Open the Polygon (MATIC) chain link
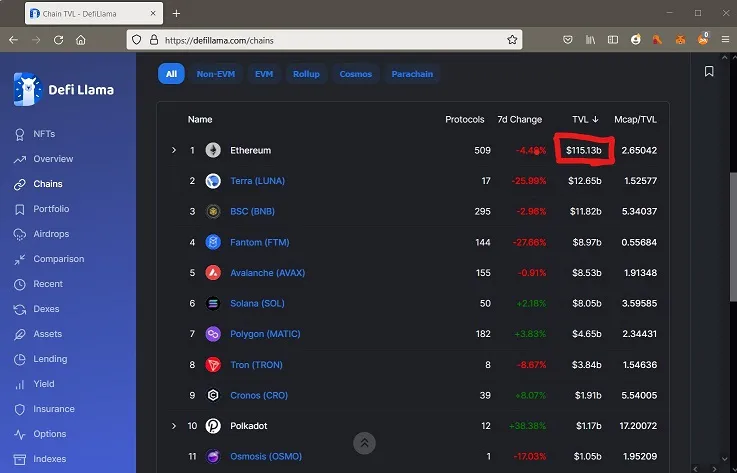Viewport: 737px width, 473px height. tap(265, 334)
